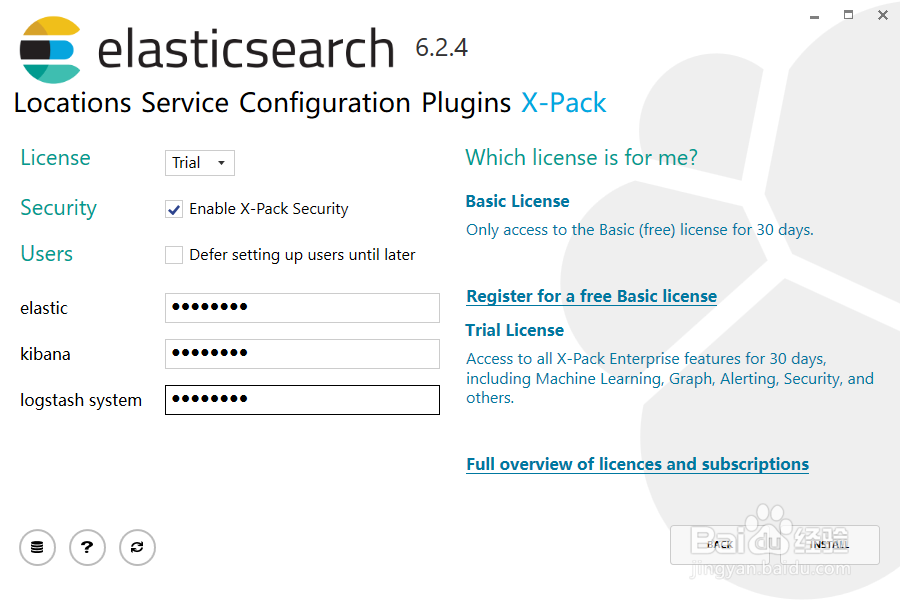
Task: Open the help icon
Action: [87, 547]
